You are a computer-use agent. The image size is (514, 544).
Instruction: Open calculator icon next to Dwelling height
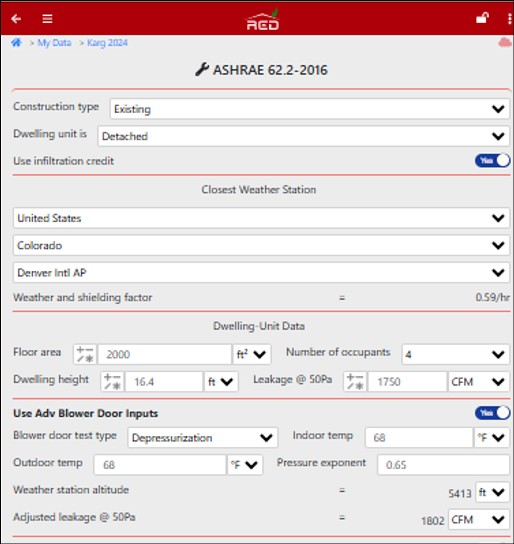[112, 382]
